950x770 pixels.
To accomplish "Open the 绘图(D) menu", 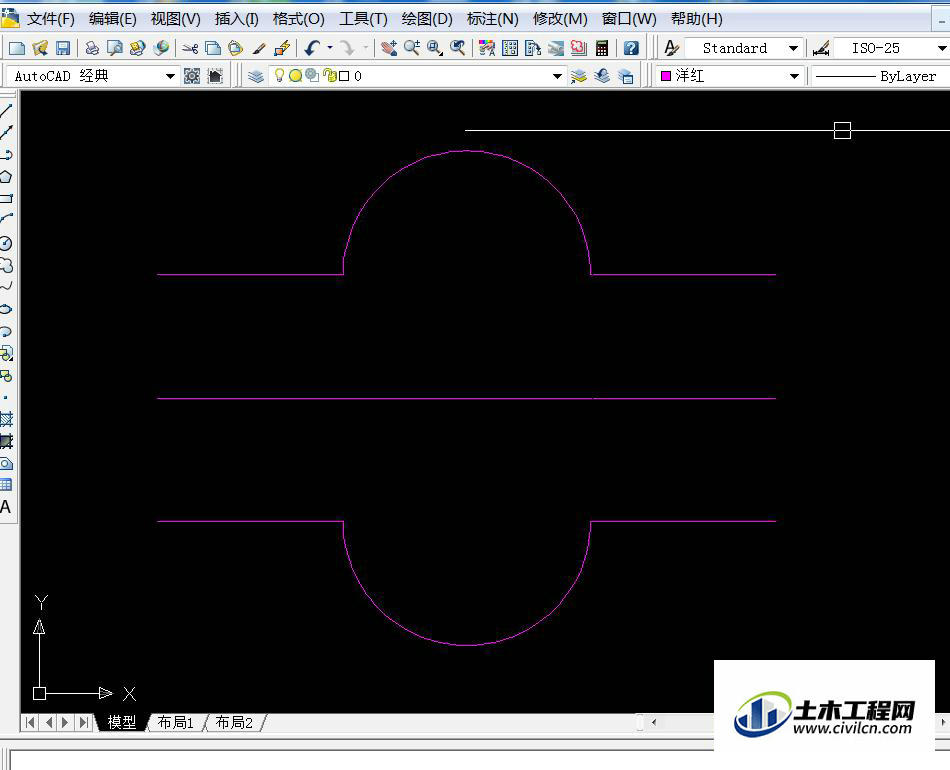I will tap(427, 19).
